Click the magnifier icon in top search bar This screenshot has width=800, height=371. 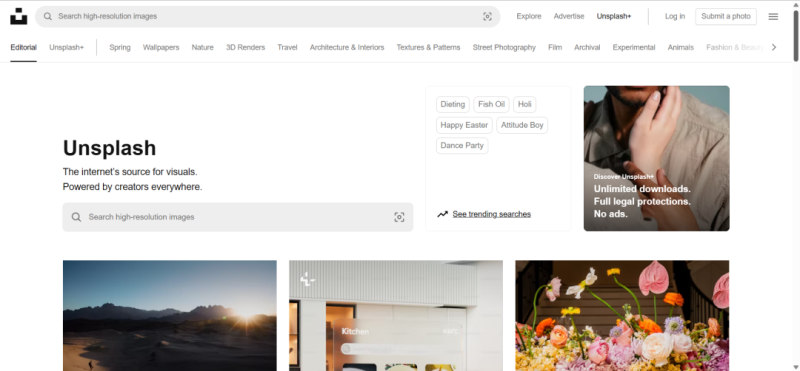click(47, 16)
